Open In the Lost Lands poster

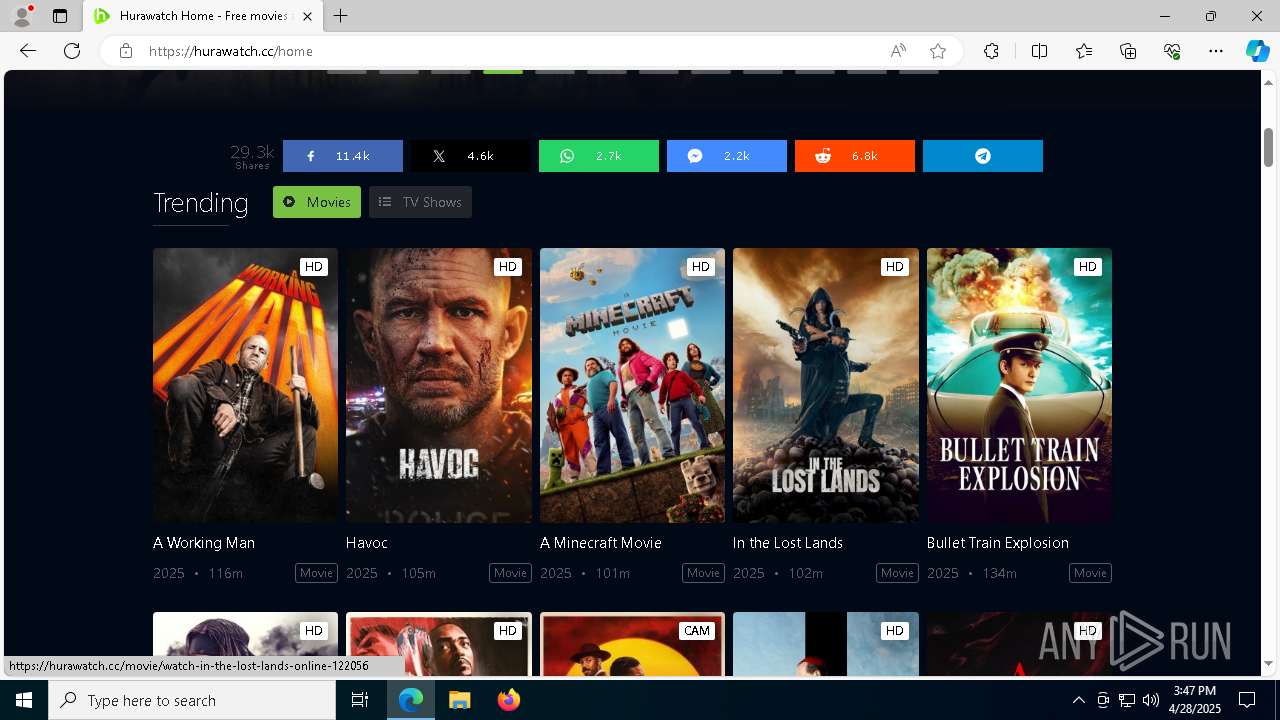point(826,385)
